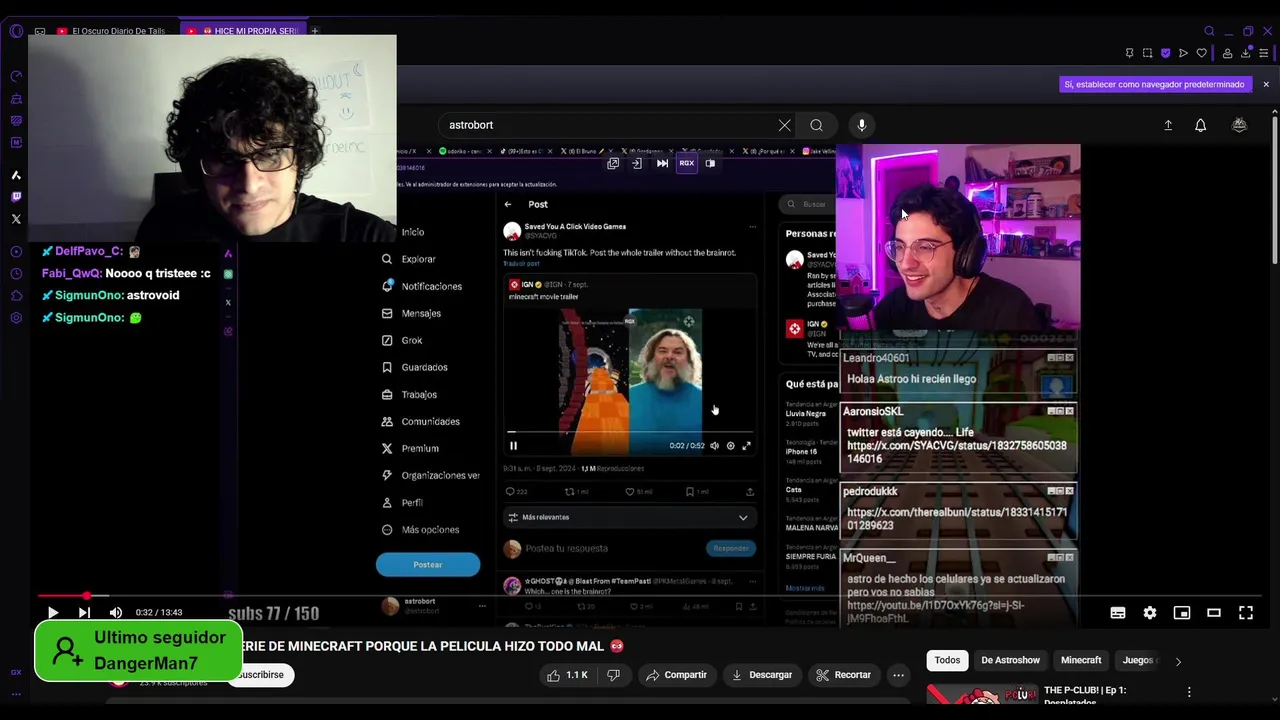Open Opera easy setup menu
1280x720 pixels.
pyautogui.click(x=1264, y=53)
